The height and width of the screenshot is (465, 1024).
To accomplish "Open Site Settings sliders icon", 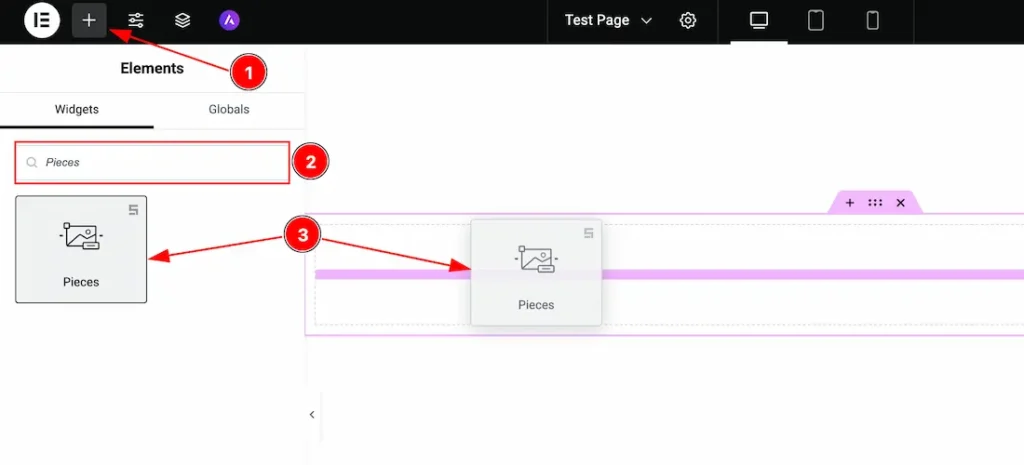I will 136,20.
